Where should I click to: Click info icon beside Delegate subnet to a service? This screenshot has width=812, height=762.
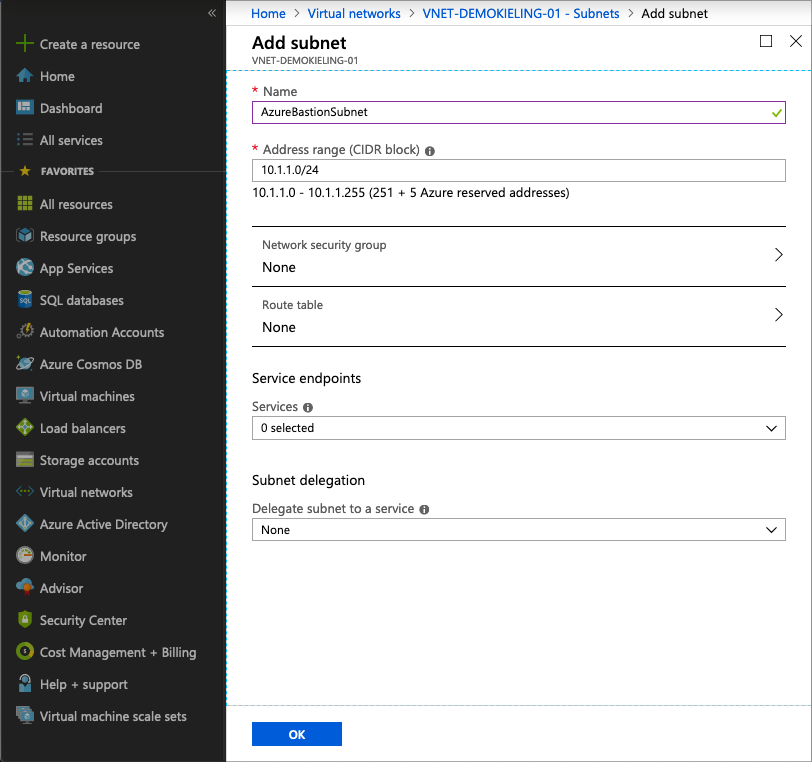(424, 510)
